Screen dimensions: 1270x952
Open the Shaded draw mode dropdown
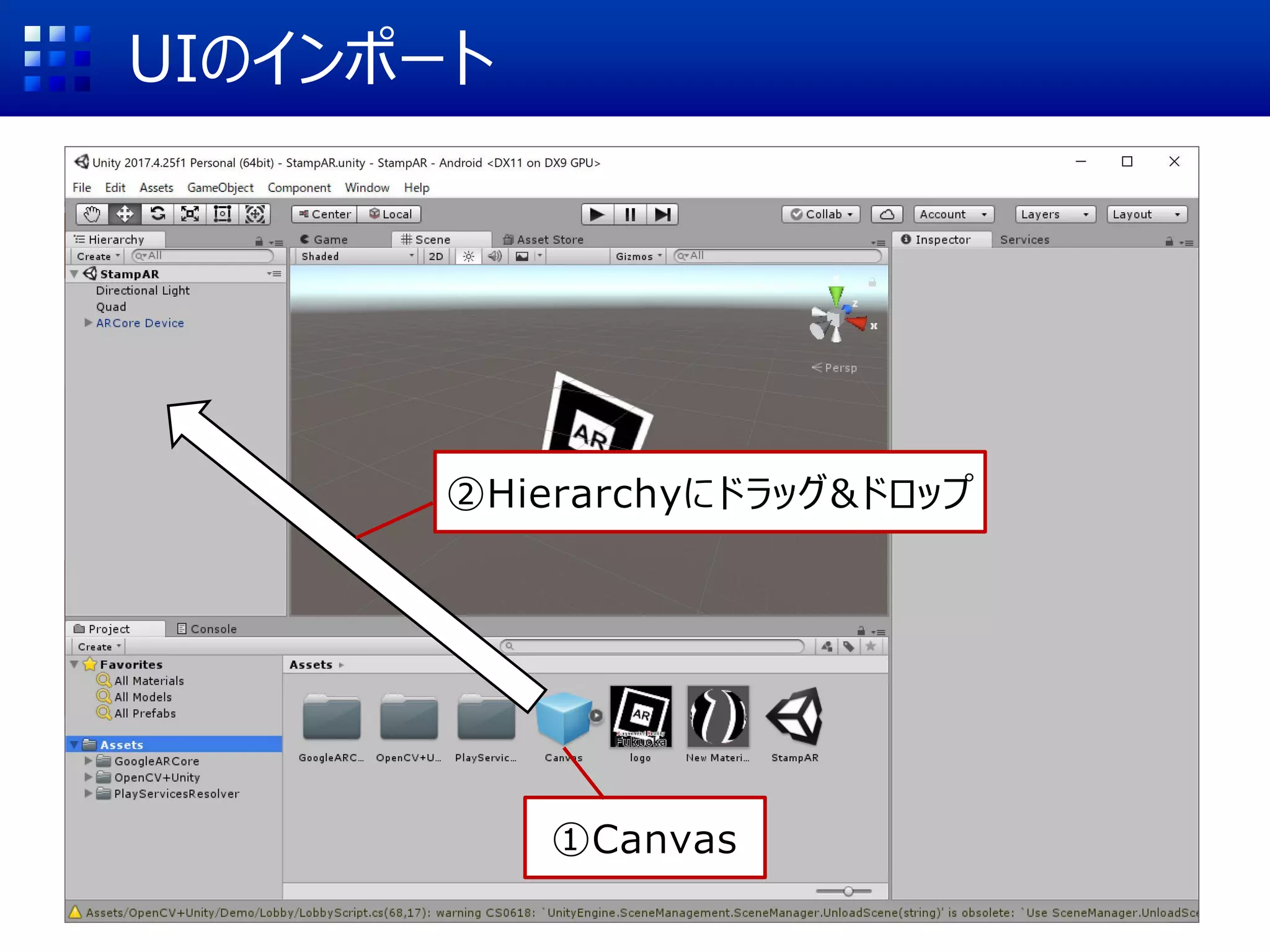point(356,256)
